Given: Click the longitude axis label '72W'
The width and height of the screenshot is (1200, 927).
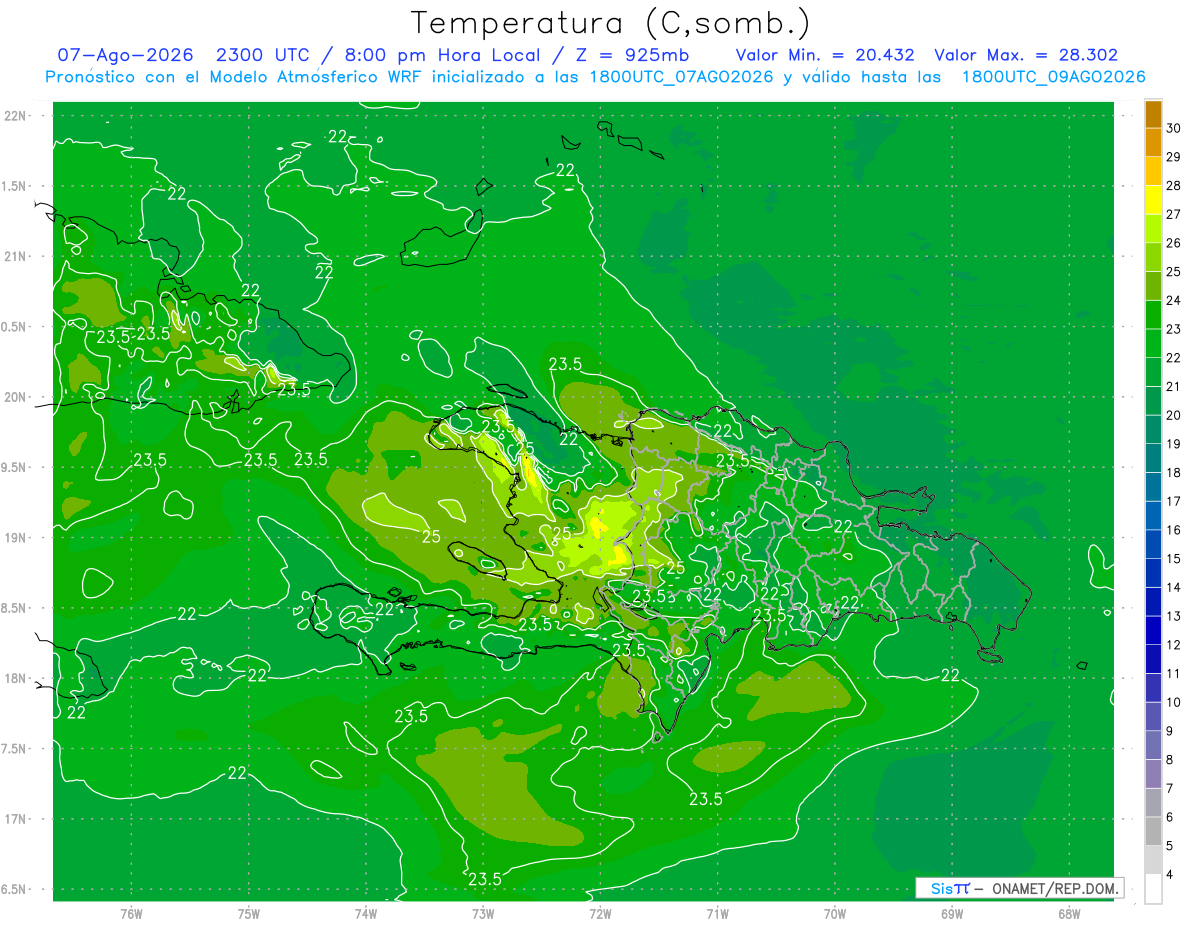Looking at the screenshot, I should pyautogui.click(x=600, y=913).
